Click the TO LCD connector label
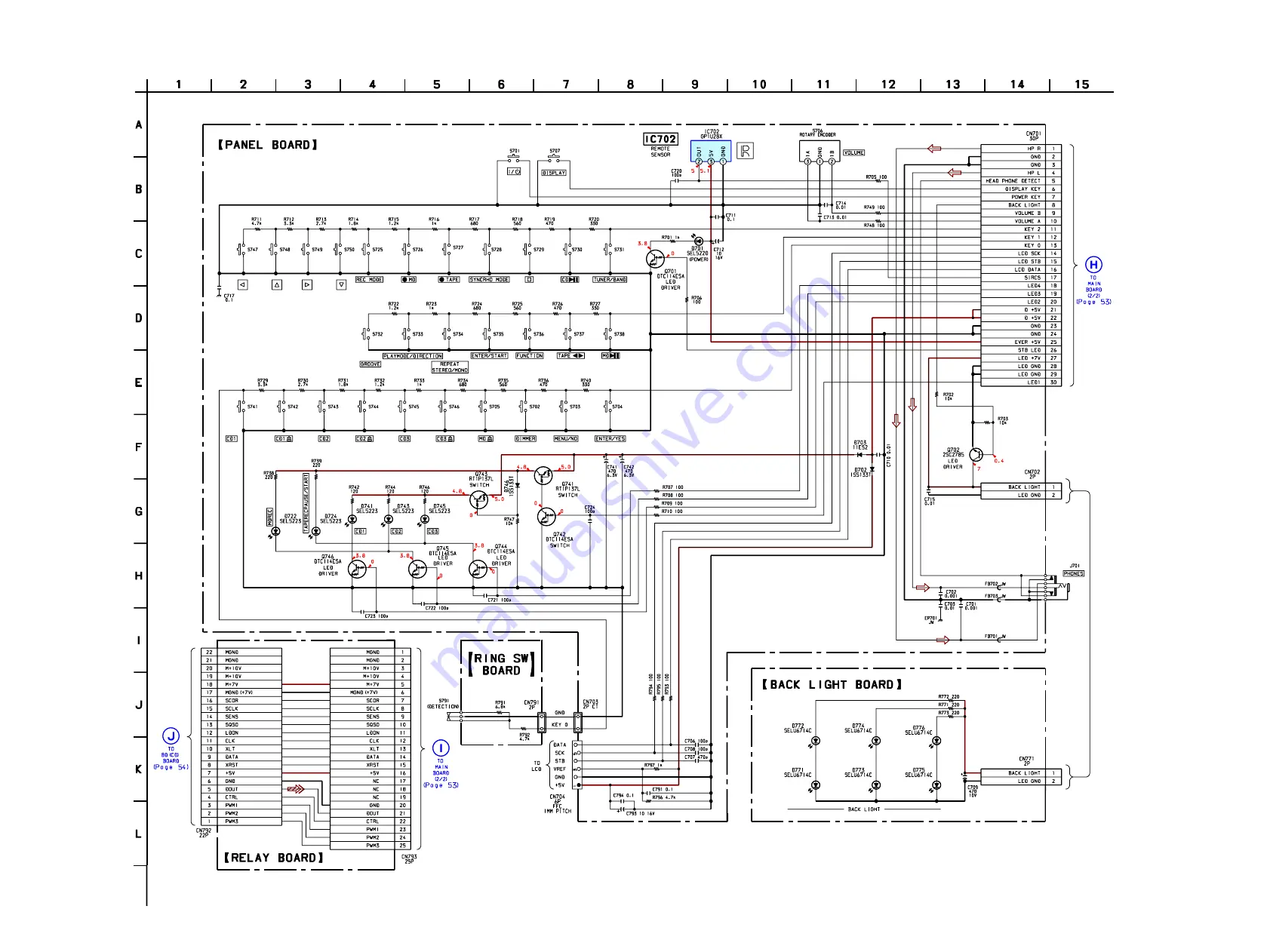Image resolution: width=1267 pixels, height=952 pixels. click(537, 766)
